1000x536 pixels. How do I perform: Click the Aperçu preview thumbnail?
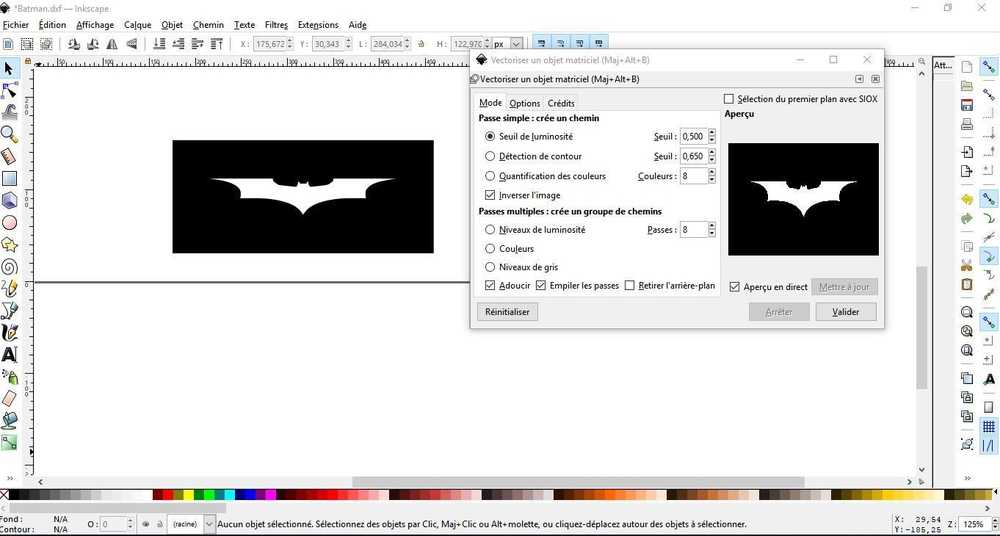point(803,199)
